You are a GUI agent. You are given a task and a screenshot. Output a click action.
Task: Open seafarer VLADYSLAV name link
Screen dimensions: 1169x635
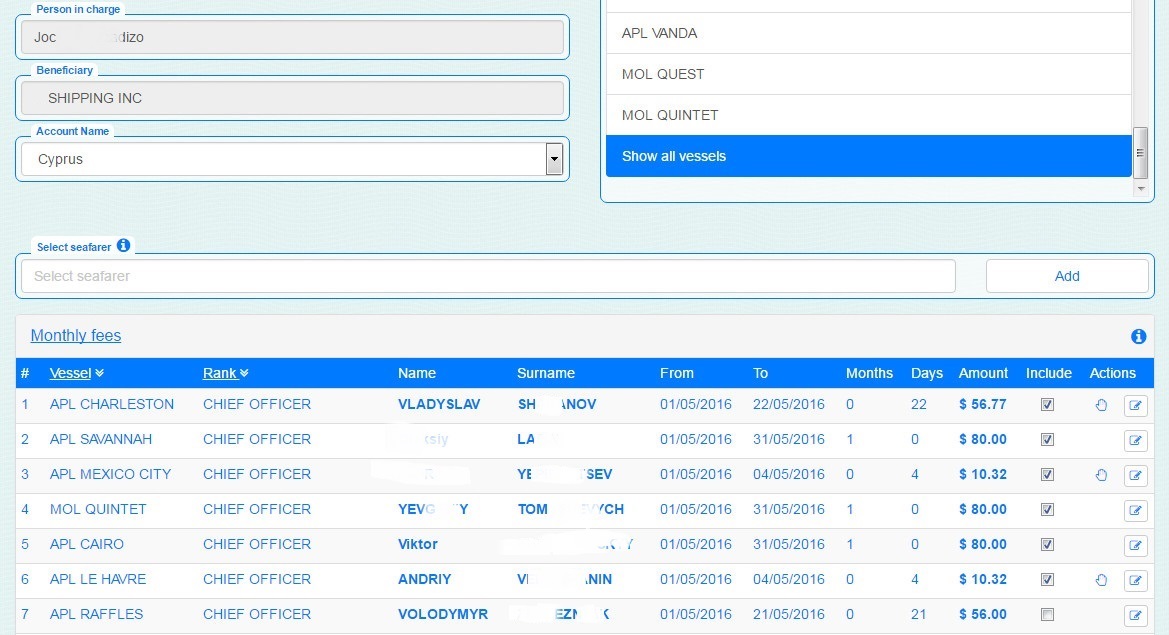point(439,405)
